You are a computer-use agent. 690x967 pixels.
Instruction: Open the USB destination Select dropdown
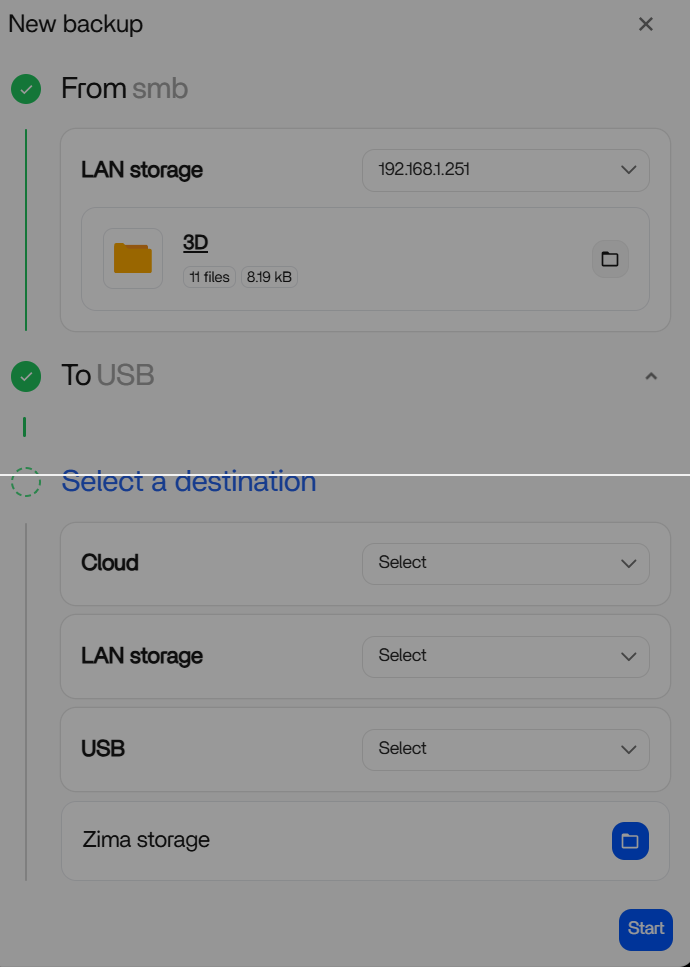click(505, 749)
